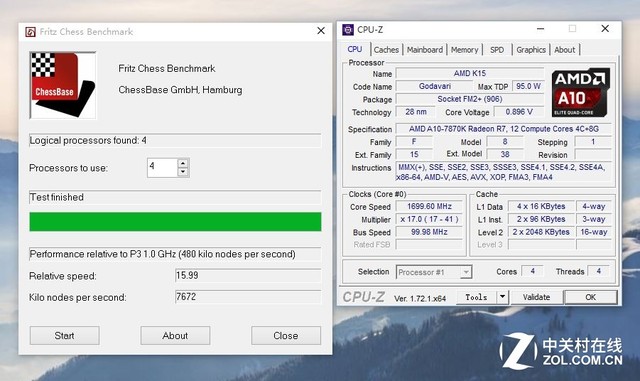Click the L1 Inst. value 2 x 96 KBytes

pos(541,219)
